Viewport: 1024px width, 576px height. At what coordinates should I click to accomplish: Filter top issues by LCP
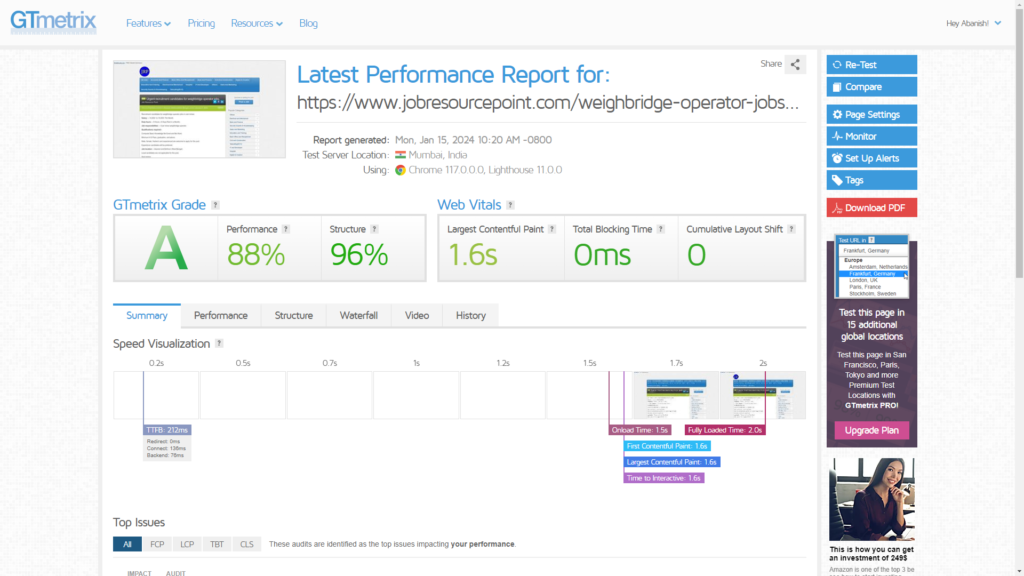(x=187, y=544)
